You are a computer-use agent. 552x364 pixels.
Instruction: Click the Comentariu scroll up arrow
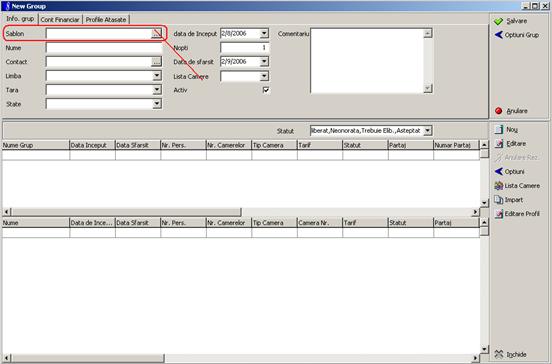(428, 33)
